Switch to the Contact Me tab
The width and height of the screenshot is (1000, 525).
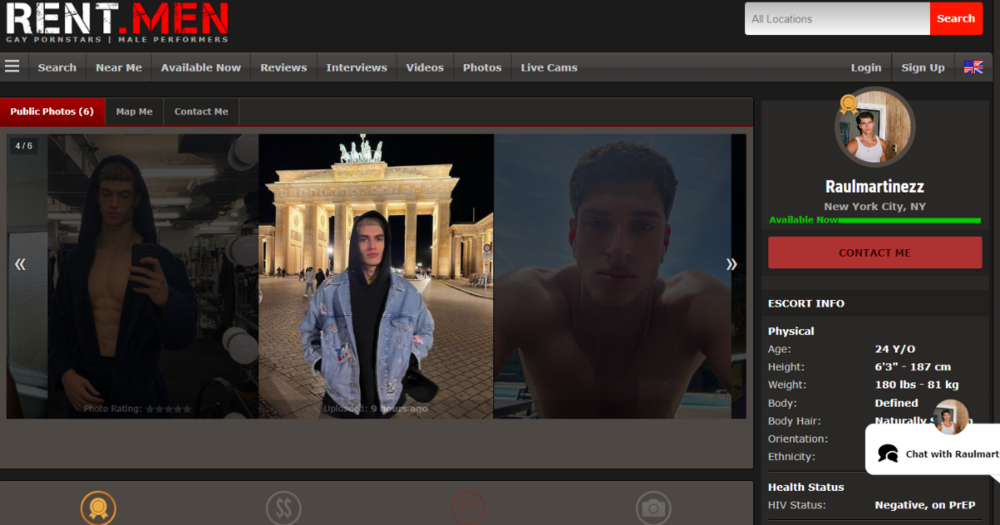(201, 112)
